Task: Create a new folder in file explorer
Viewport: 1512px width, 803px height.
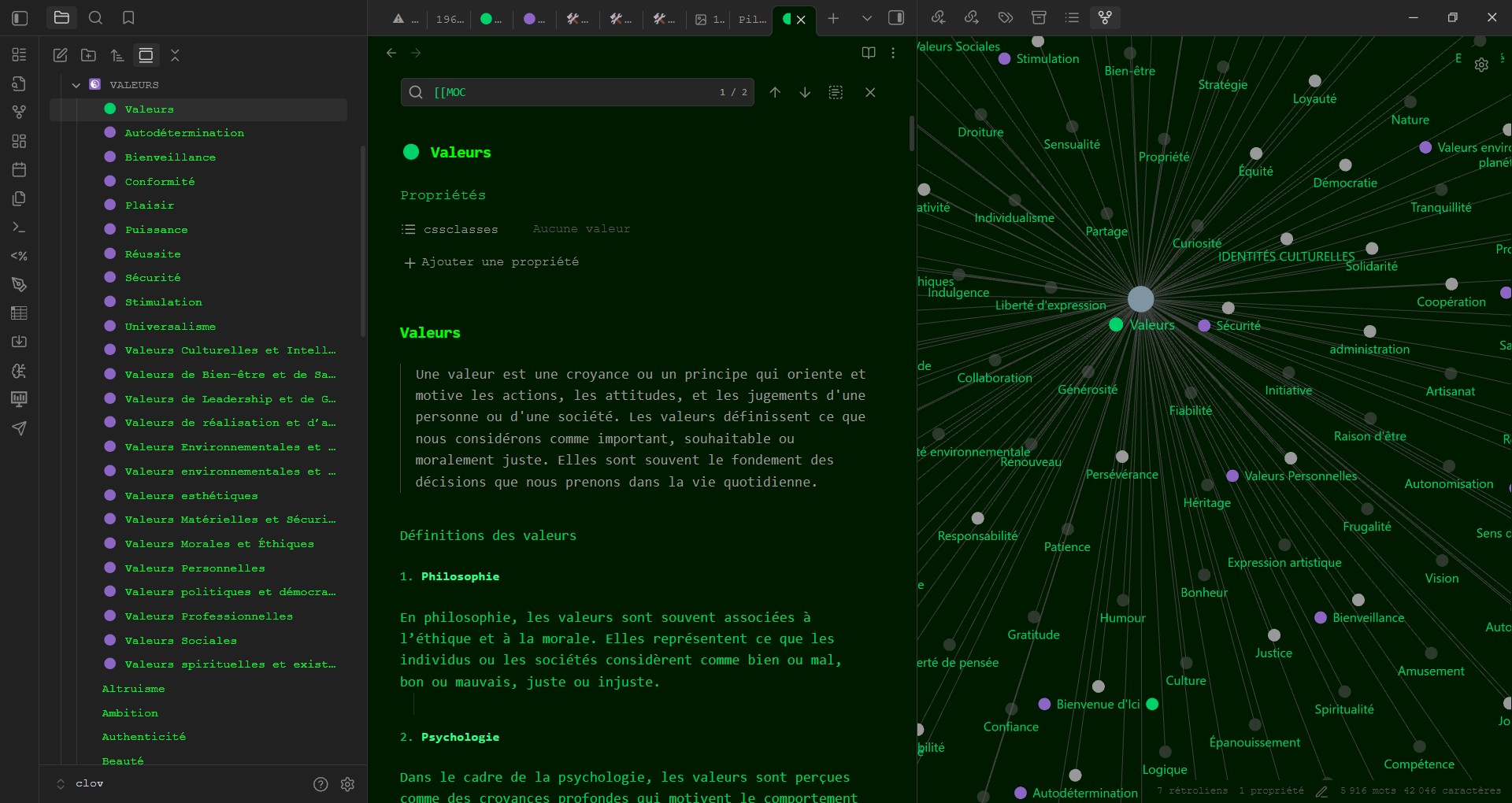Action: pos(89,55)
